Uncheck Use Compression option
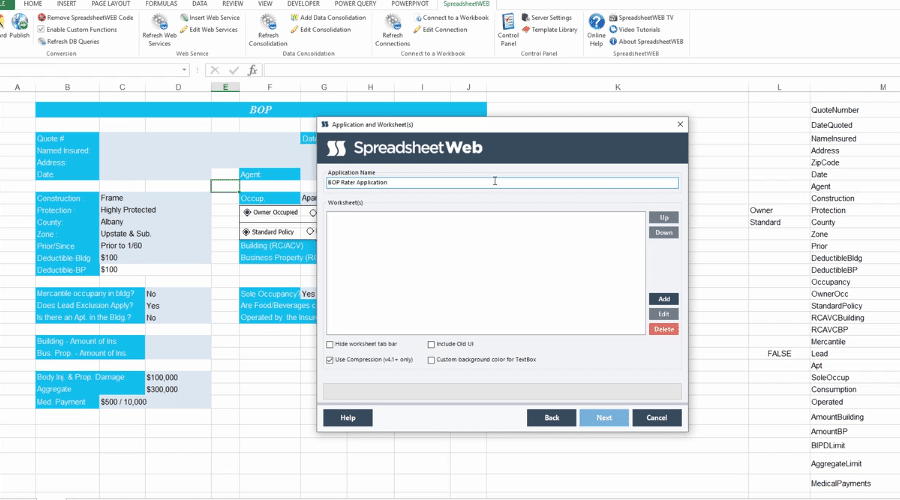 coord(330,360)
